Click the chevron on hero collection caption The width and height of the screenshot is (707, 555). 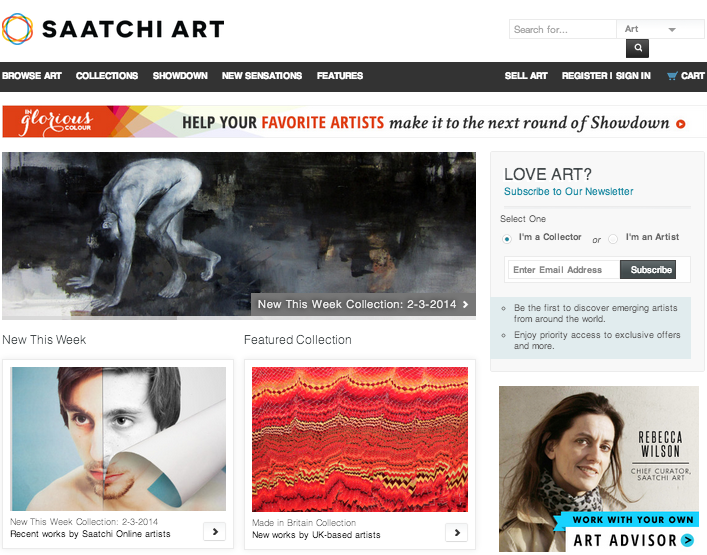pyautogui.click(x=465, y=304)
